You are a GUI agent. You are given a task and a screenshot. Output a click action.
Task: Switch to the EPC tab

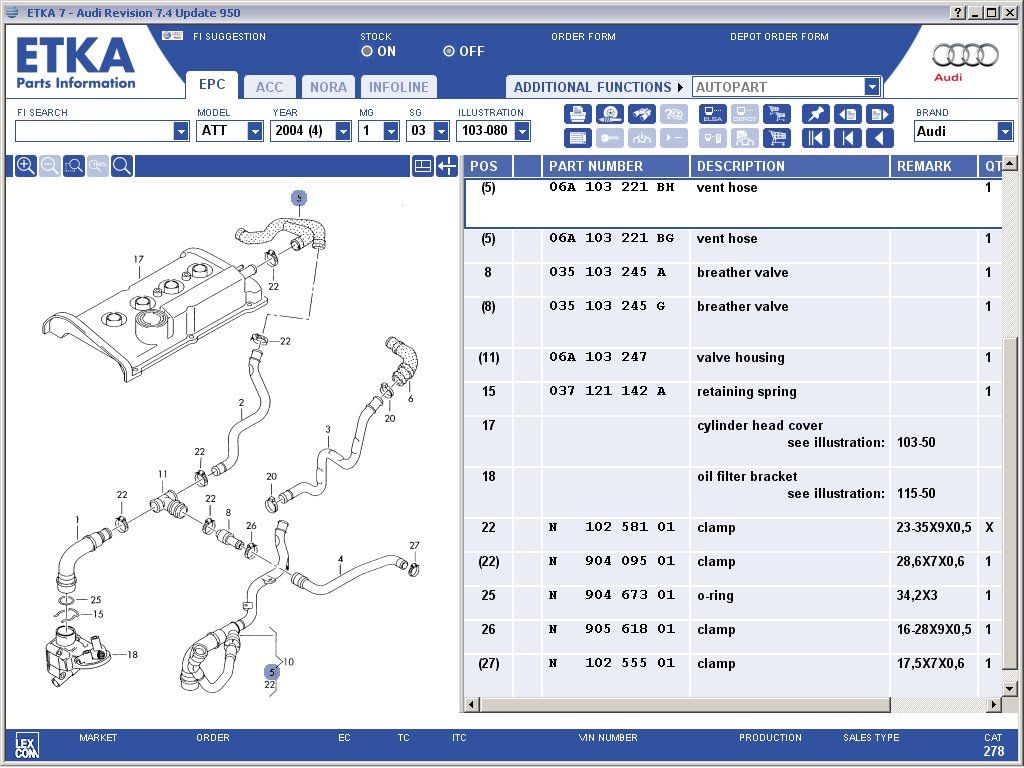pos(212,85)
